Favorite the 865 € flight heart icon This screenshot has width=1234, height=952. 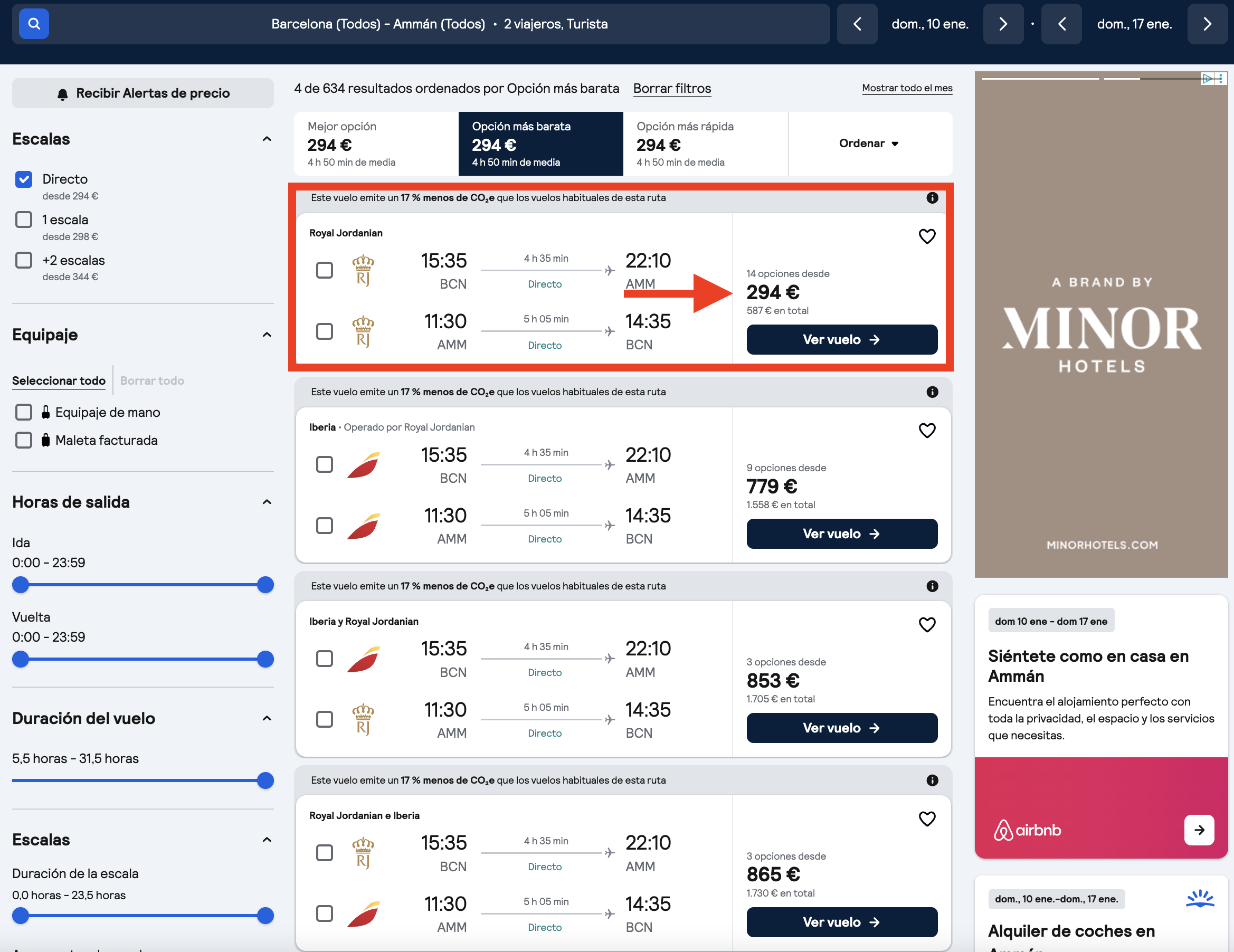click(x=927, y=818)
